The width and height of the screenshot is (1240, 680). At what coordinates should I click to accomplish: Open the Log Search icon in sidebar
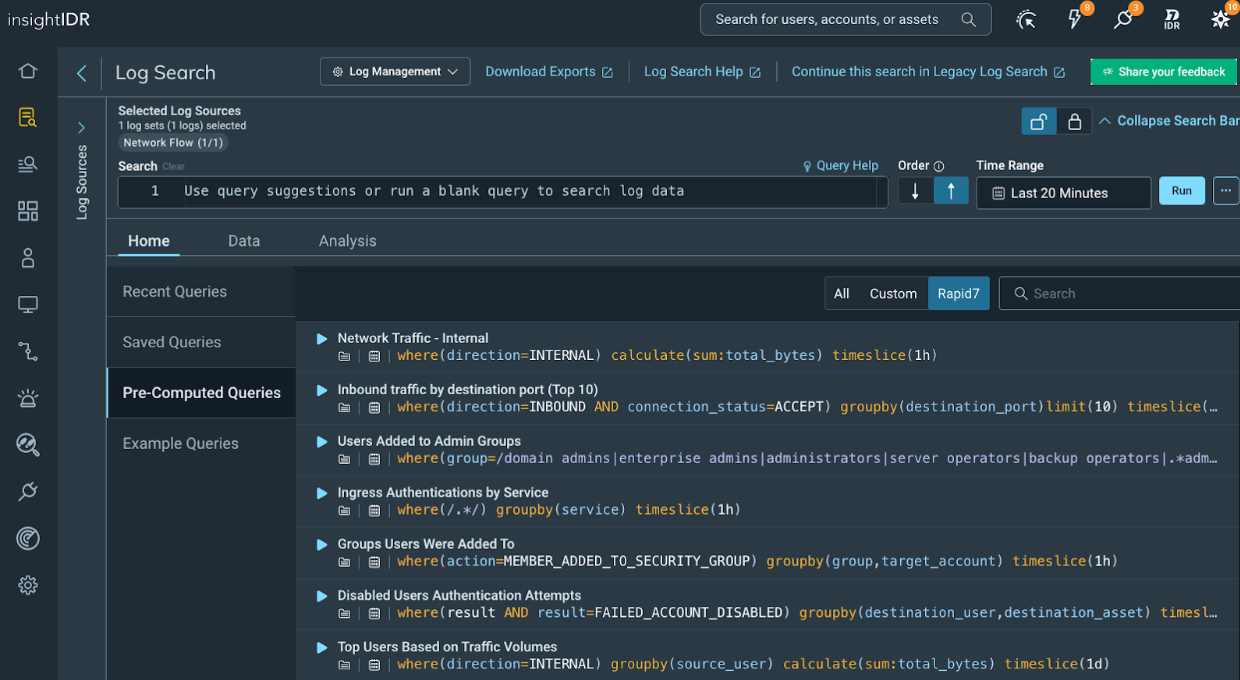[28, 118]
